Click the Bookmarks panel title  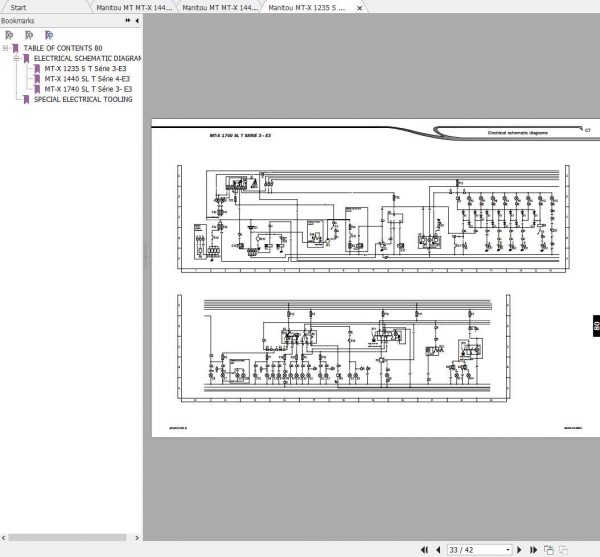tap(18, 21)
